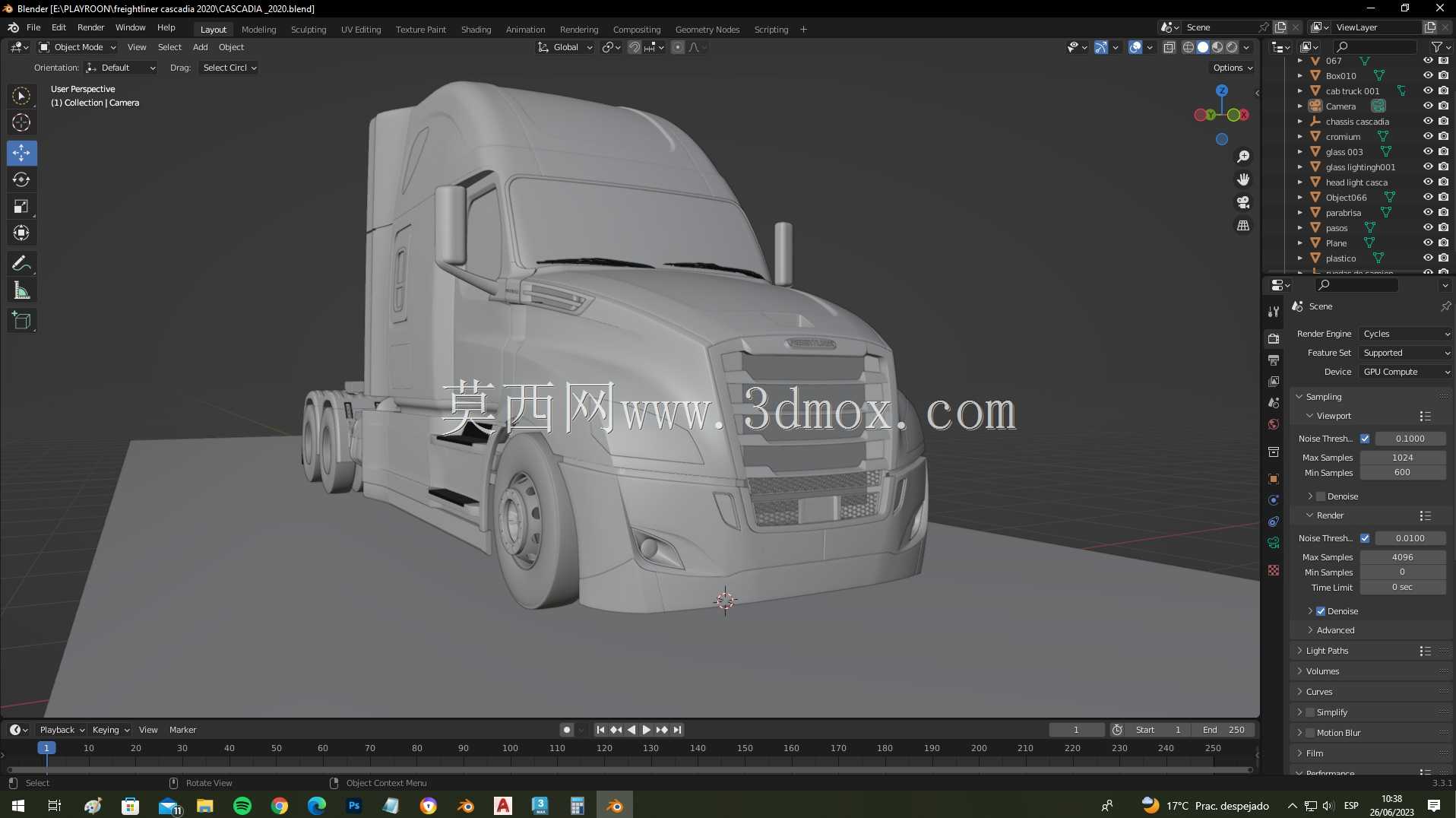
Task: Click the viewport Noise Threshold value field
Action: [x=1410, y=439]
